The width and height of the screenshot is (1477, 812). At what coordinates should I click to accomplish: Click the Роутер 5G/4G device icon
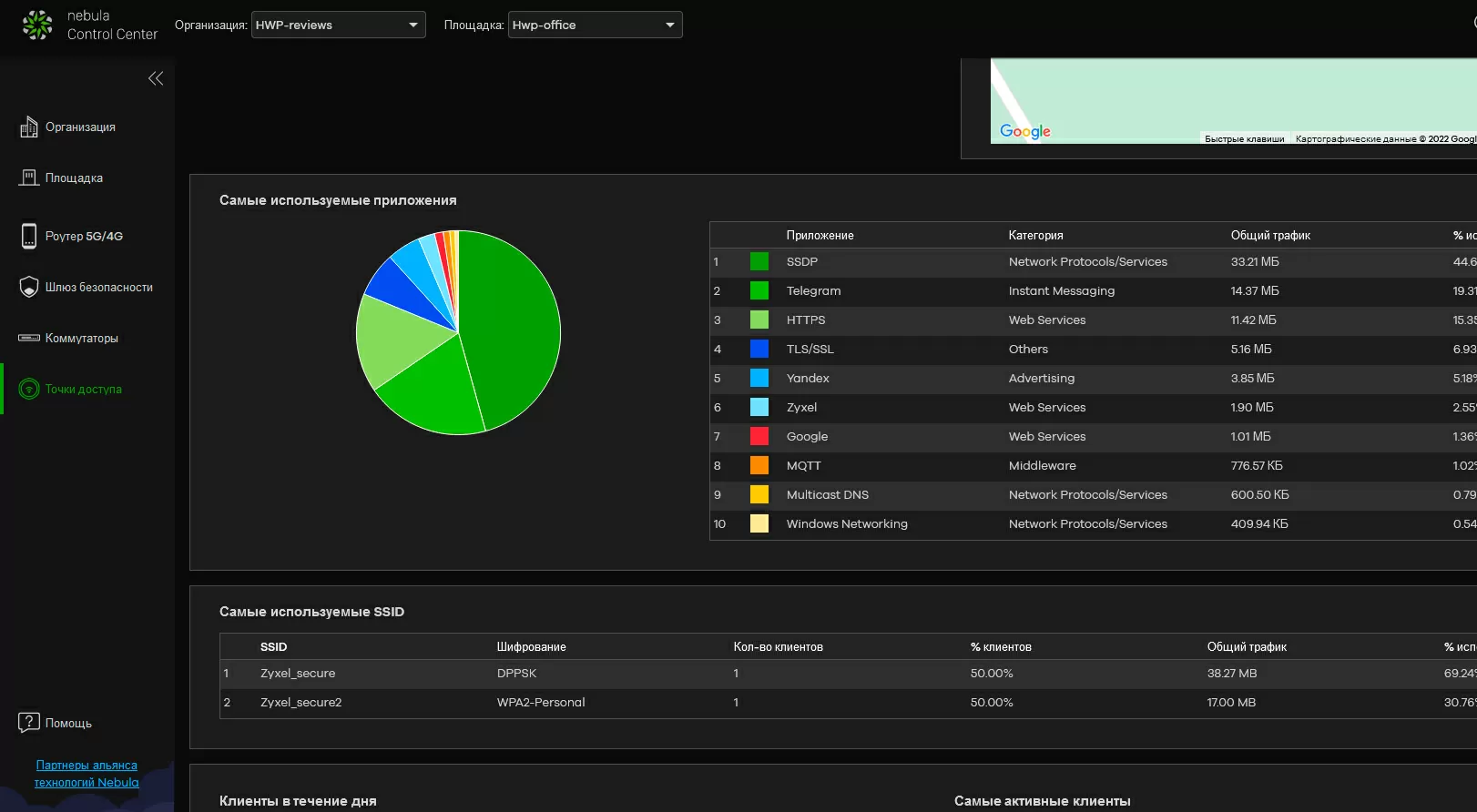[29, 236]
